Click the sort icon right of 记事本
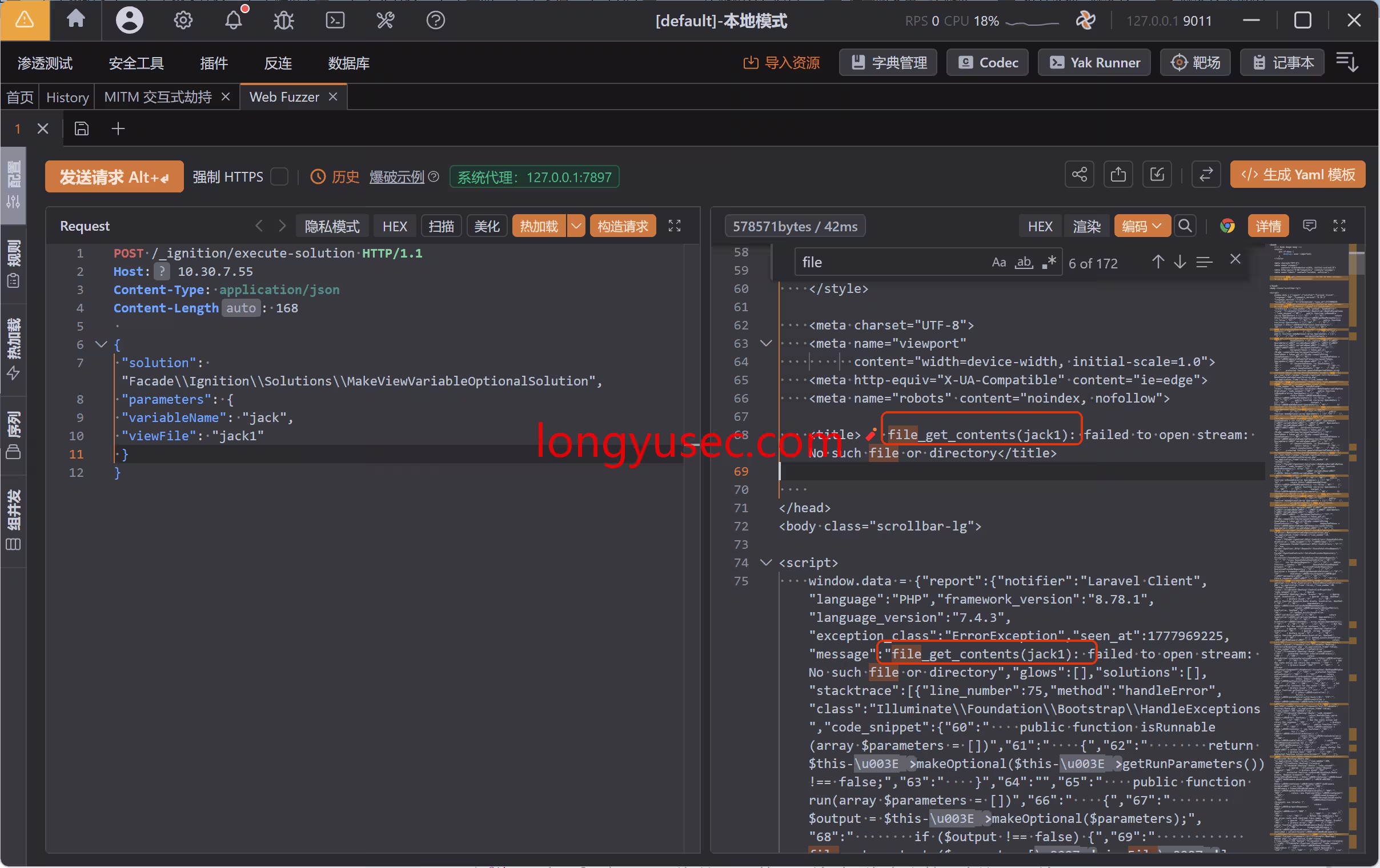1380x868 pixels. [x=1347, y=62]
